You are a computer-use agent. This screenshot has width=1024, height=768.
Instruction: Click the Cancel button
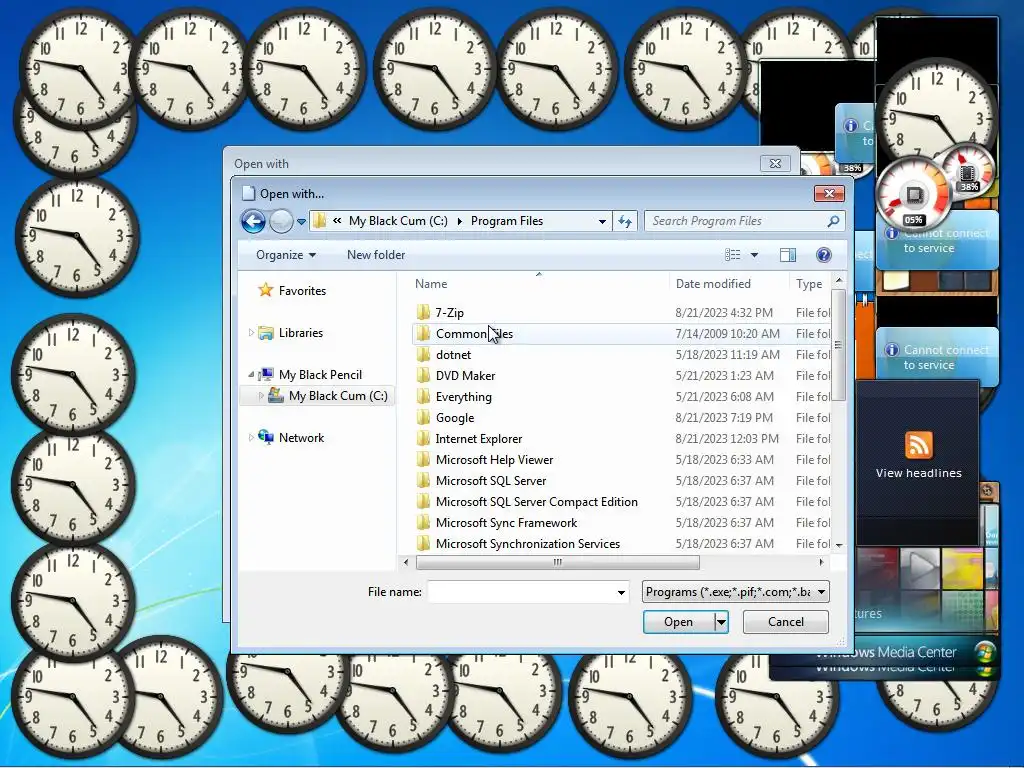coord(786,622)
